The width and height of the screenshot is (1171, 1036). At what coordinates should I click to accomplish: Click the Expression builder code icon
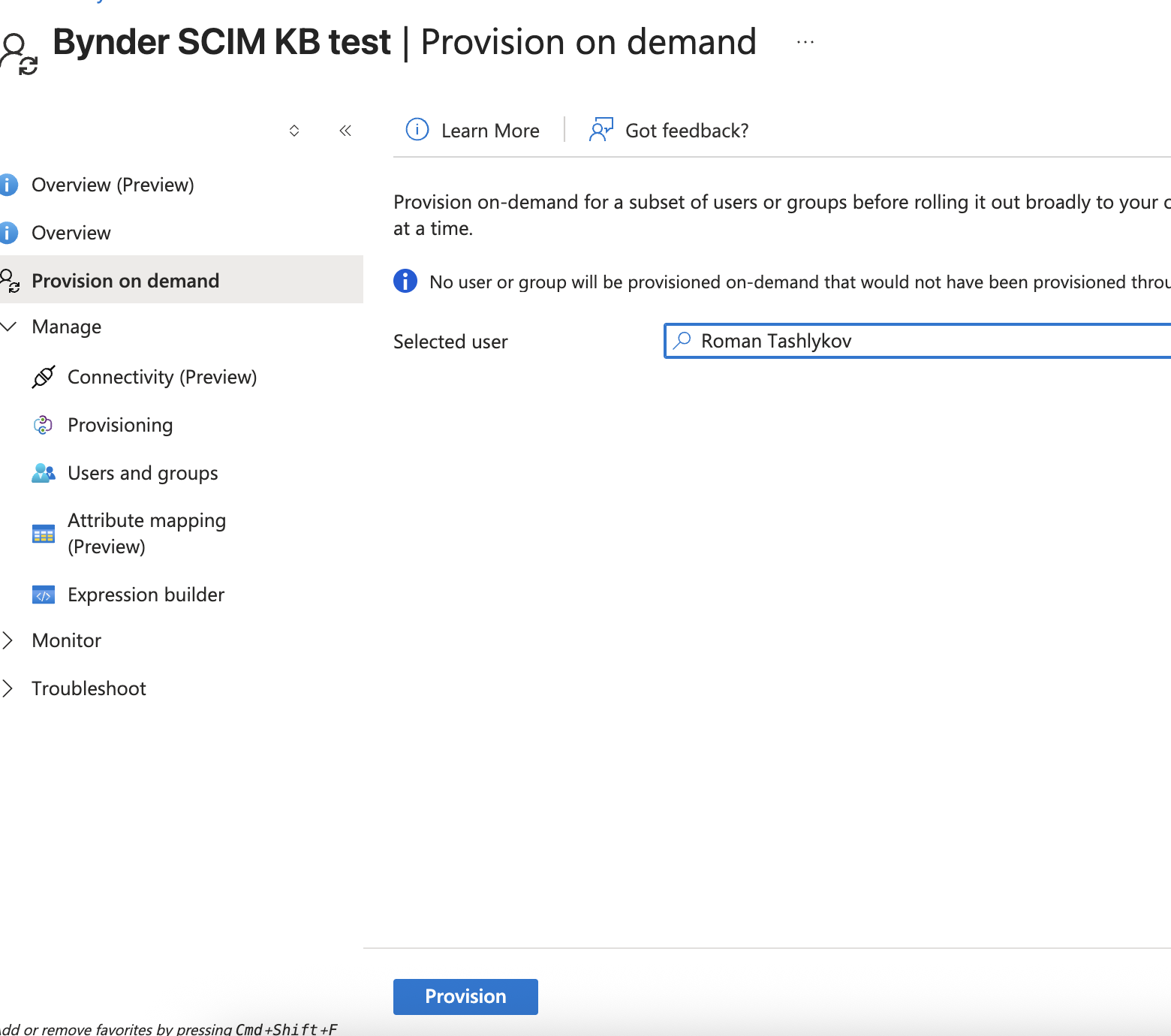pyautogui.click(x=44, y=595)
